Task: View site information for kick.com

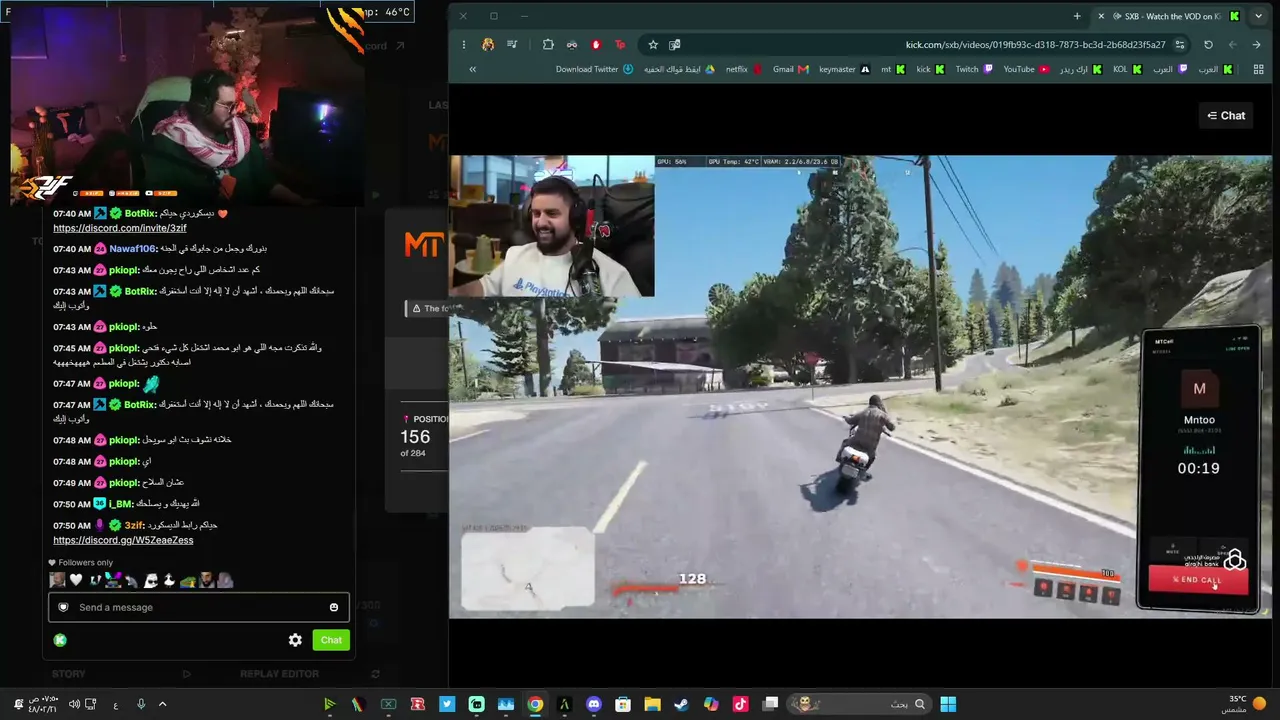Action: tap(1180, 44)
